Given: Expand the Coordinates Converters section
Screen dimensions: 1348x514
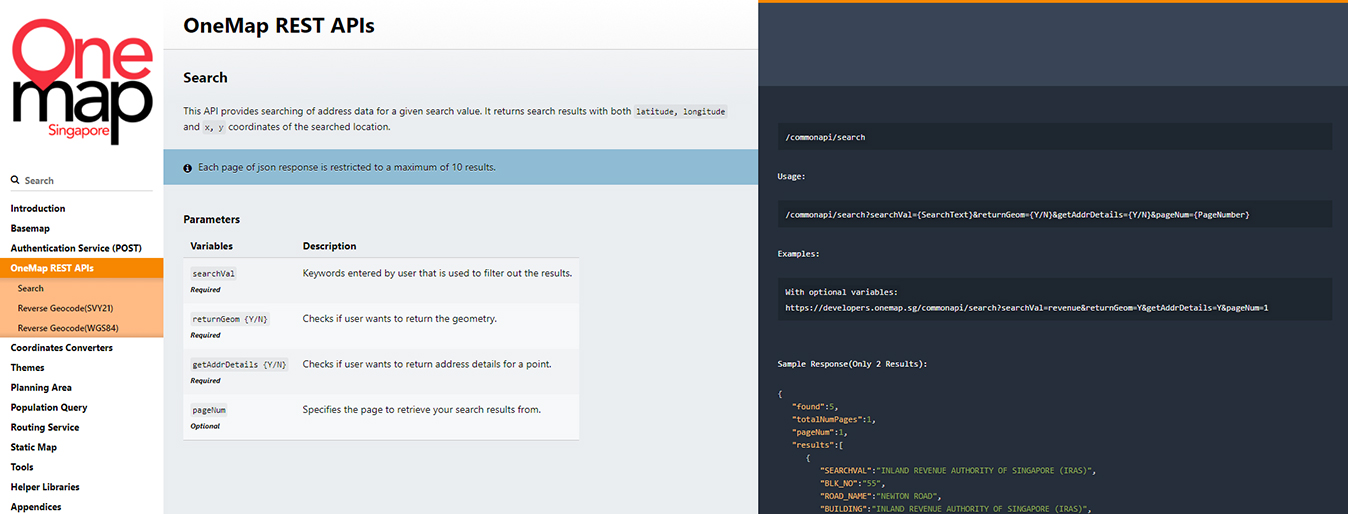Looking at the screenshot, I should [x=62, y=348].
